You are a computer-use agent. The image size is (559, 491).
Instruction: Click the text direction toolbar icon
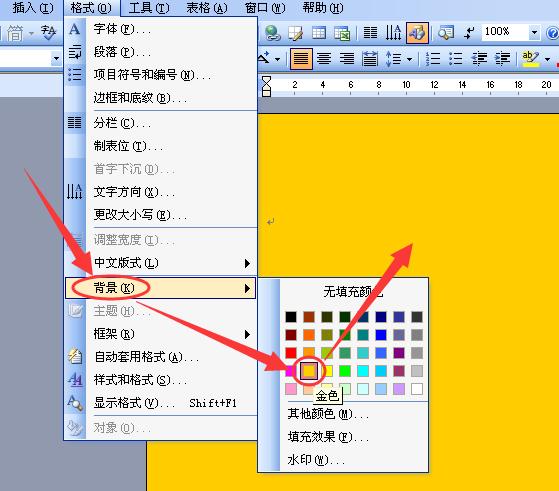click(393, 33)
